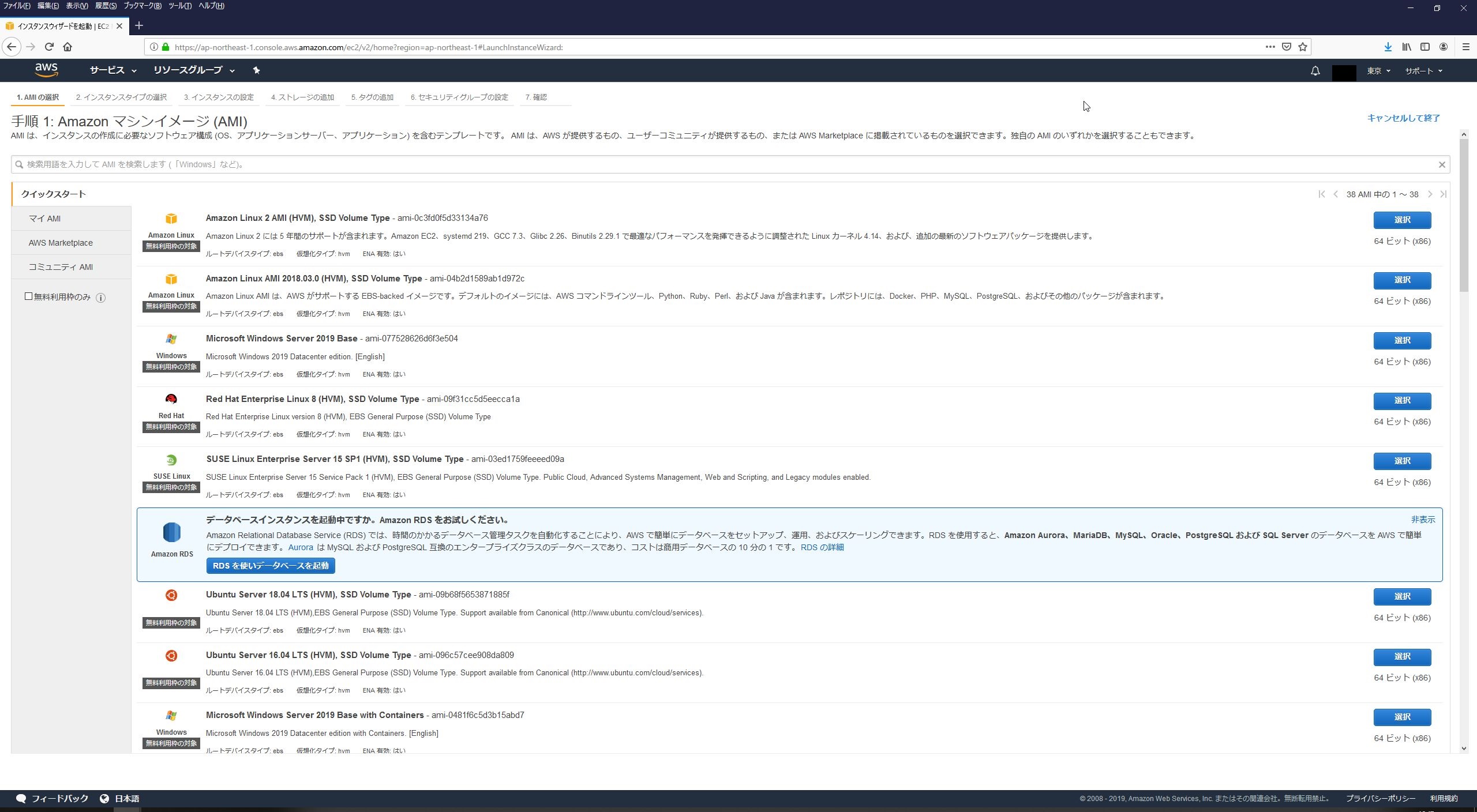Click 選択 for Microsoft Windows Server 2019 Base
Screen dimensions: 1477x812
[x=1403, y=340]
